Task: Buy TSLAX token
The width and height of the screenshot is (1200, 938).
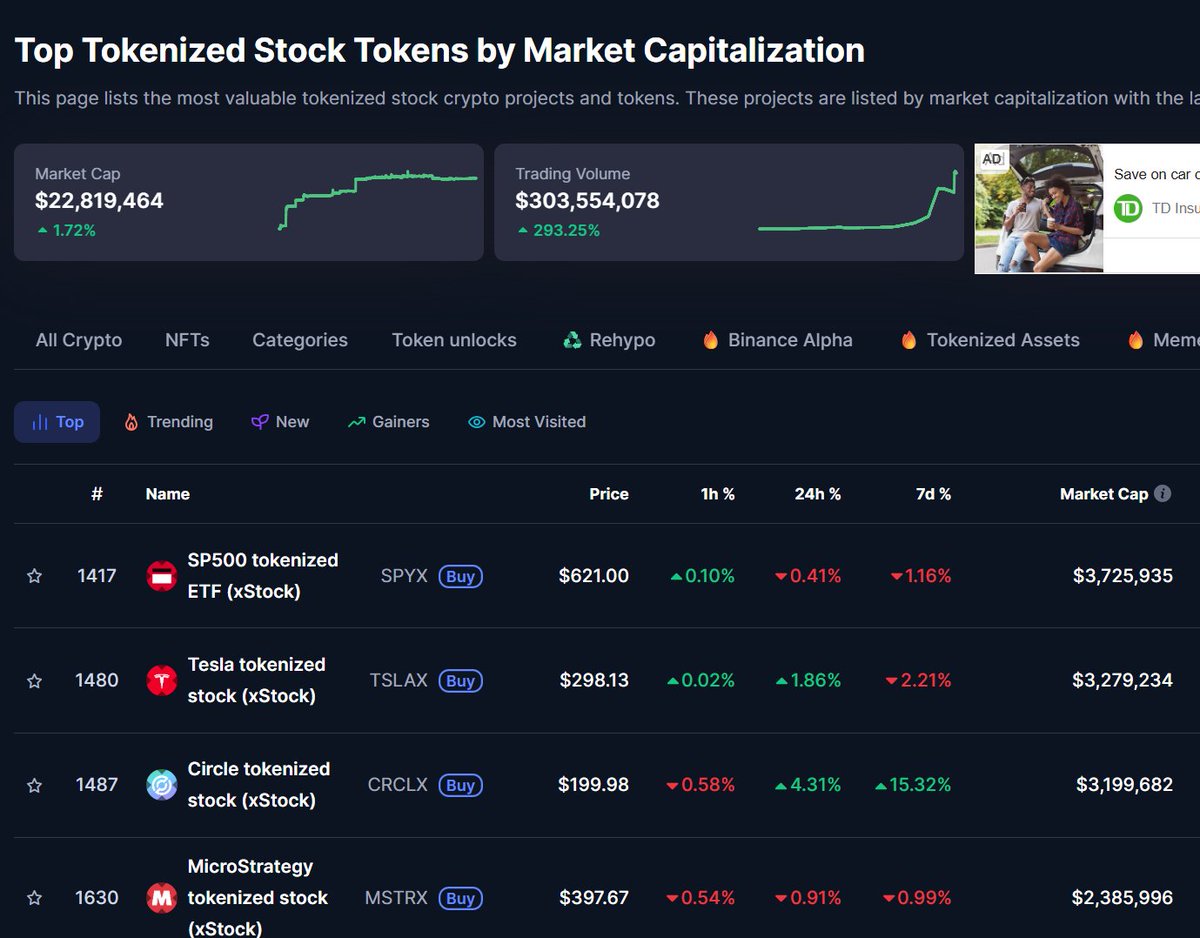Action: point(460,681)
